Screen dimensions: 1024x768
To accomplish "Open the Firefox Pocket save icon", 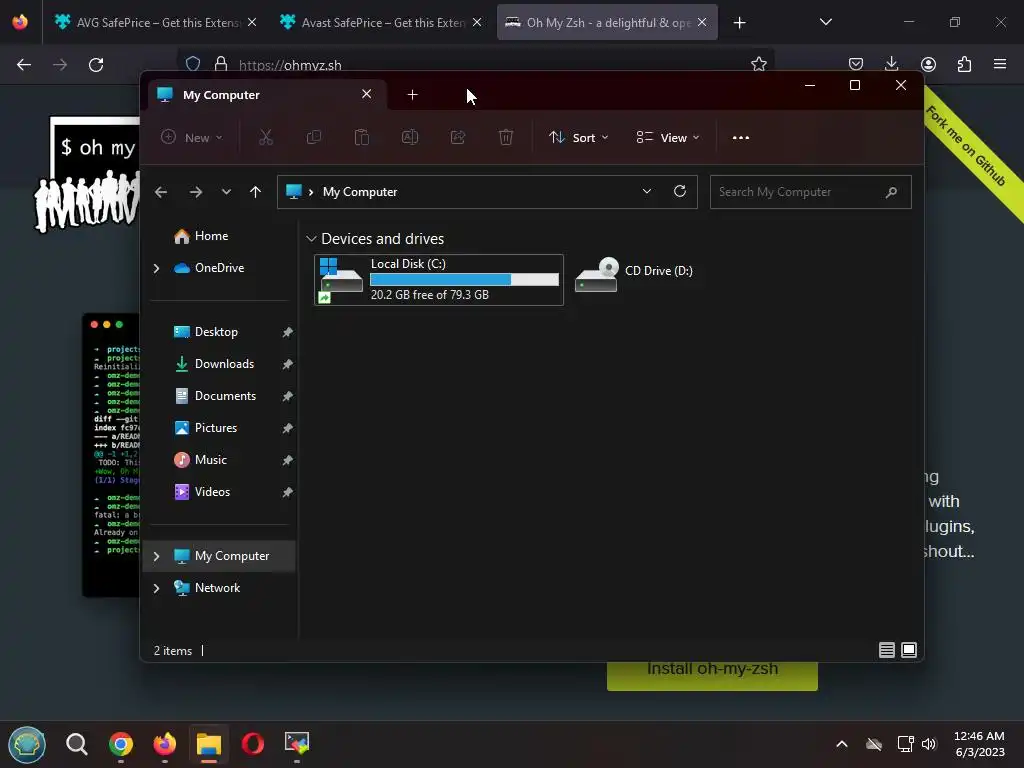I will 856,64.
